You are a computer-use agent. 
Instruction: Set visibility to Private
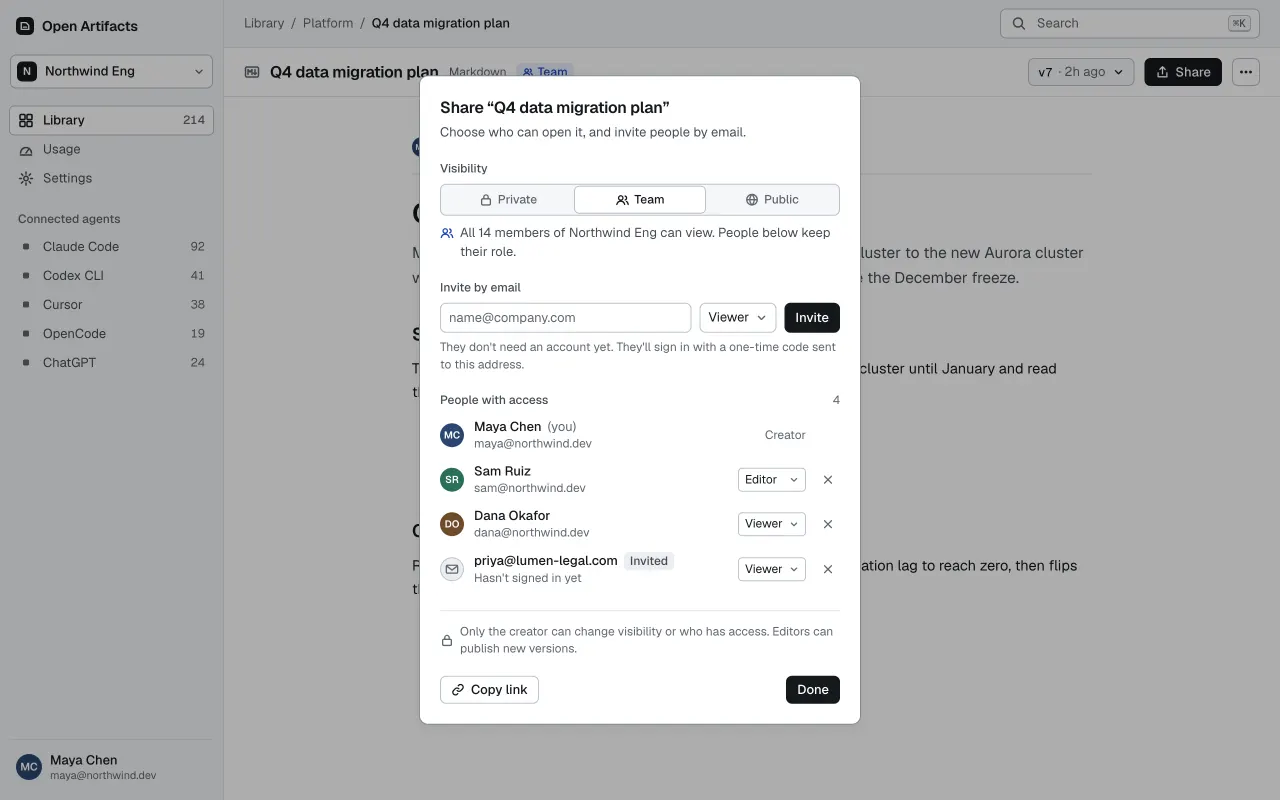[508, 200]
